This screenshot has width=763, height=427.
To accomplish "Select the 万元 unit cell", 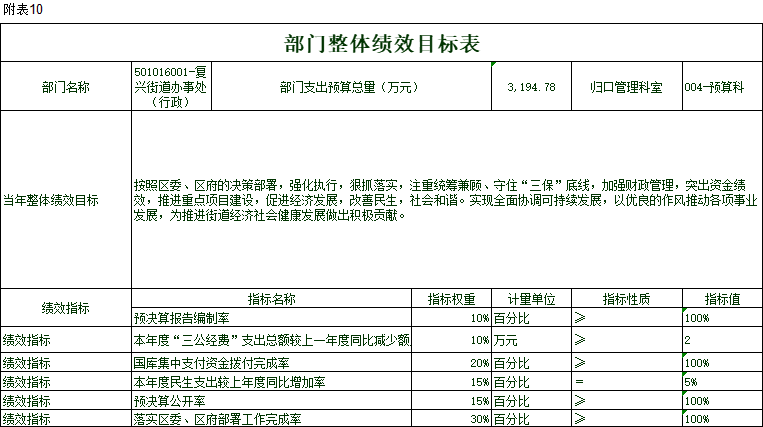I will point(531,340).
